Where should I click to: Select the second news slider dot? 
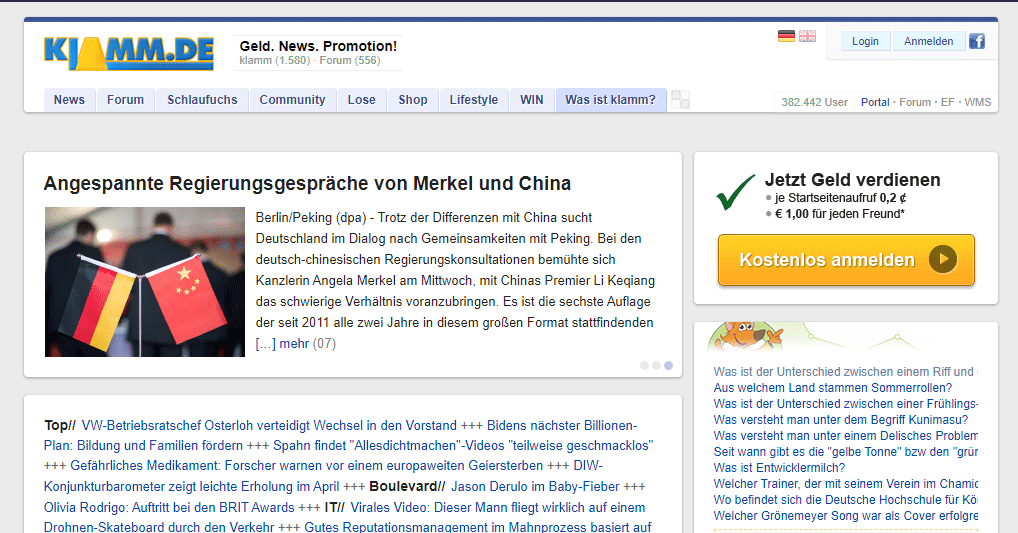point(656,366)
